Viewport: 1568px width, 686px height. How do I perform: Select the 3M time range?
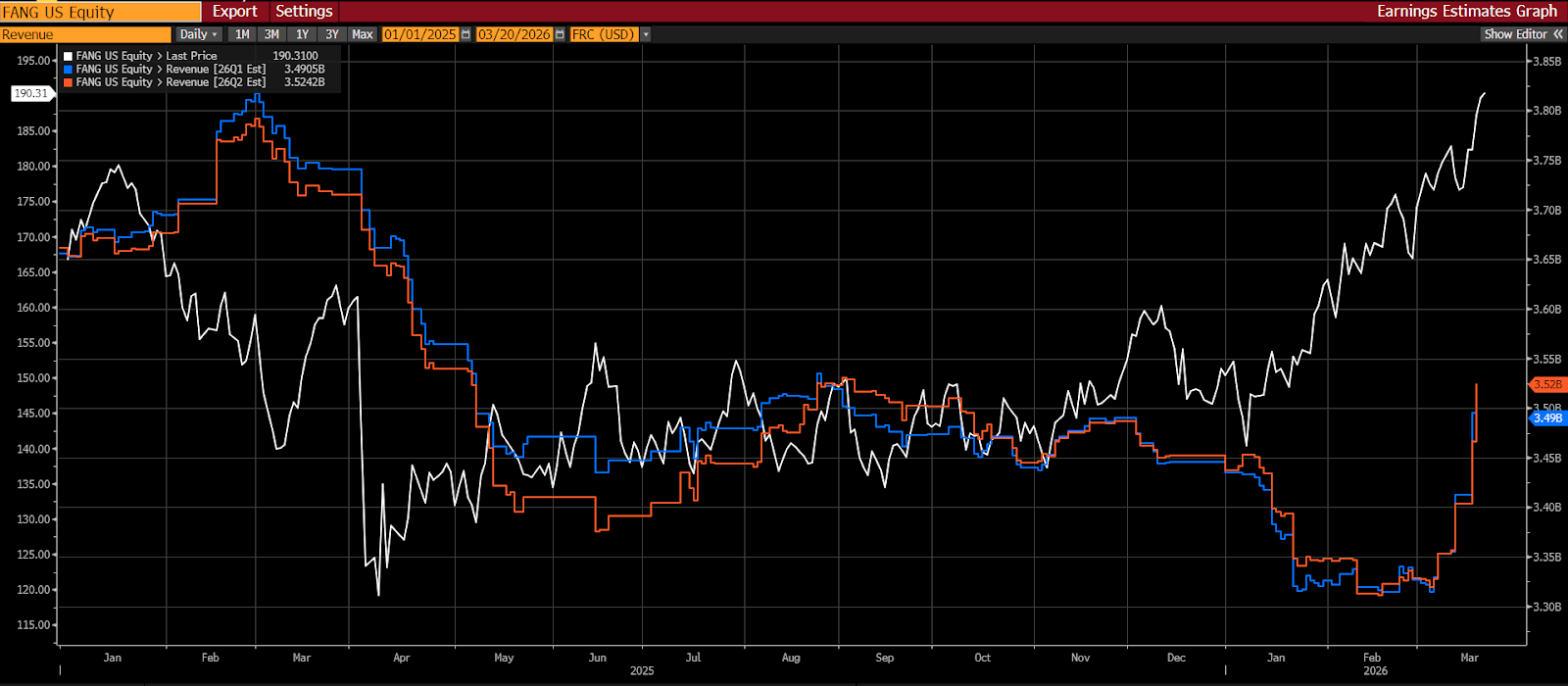[x=271, y=34]
